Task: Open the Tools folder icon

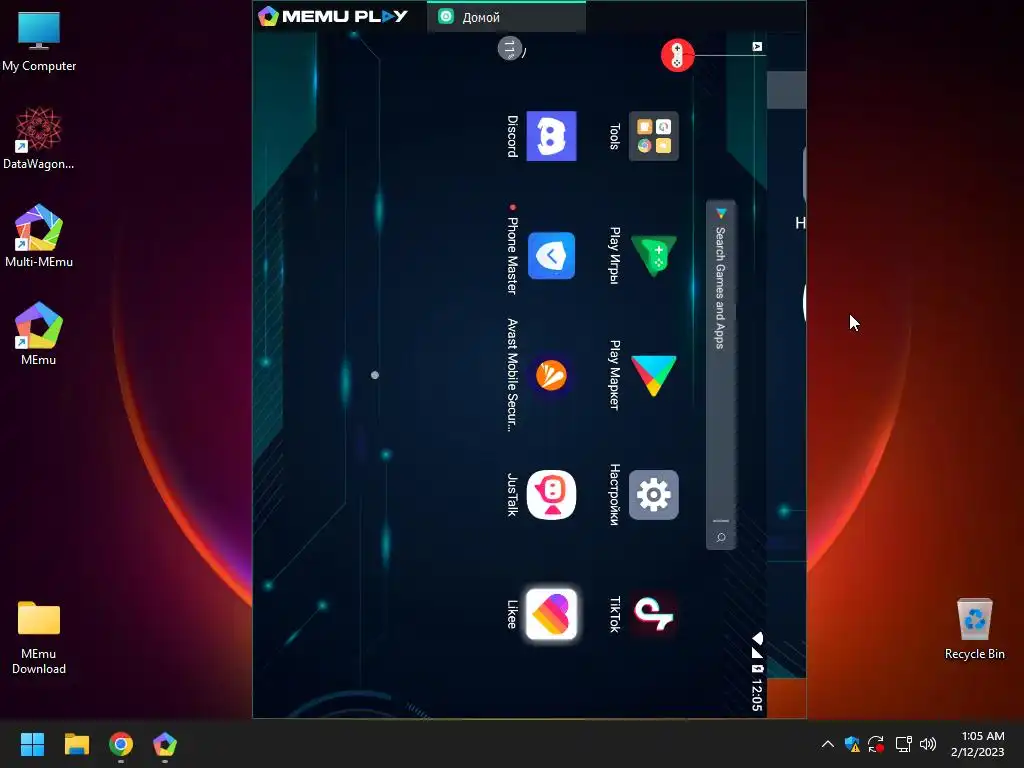Action: (654, 136)
